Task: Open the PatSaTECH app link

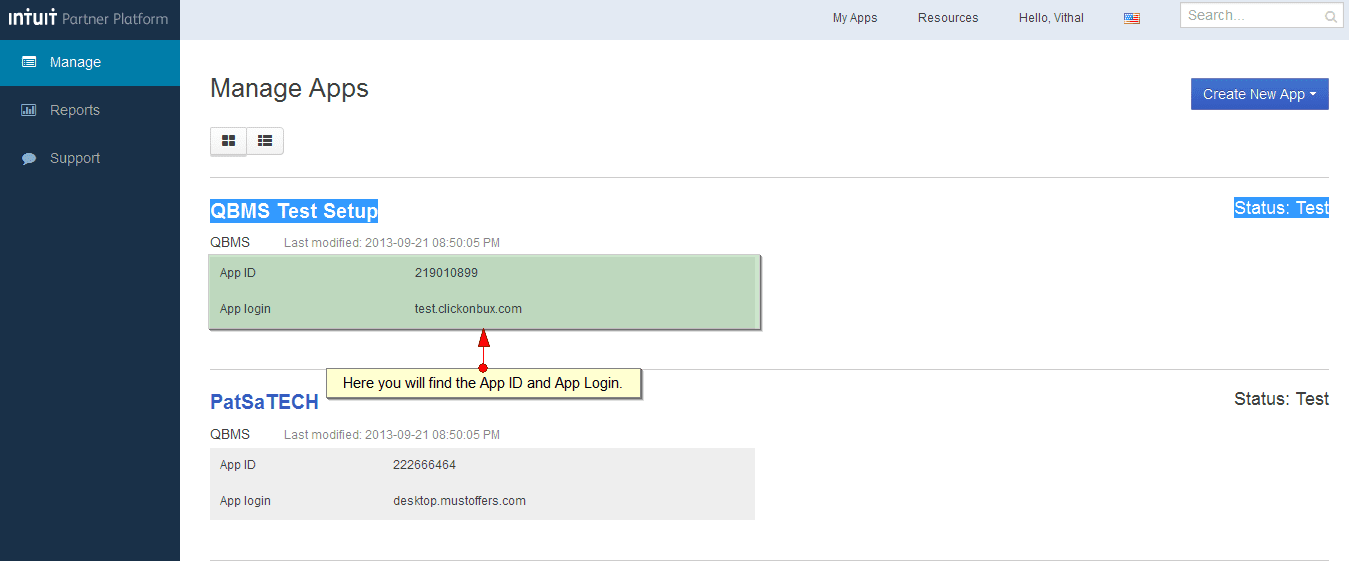Action: click(x=264, y=402)
